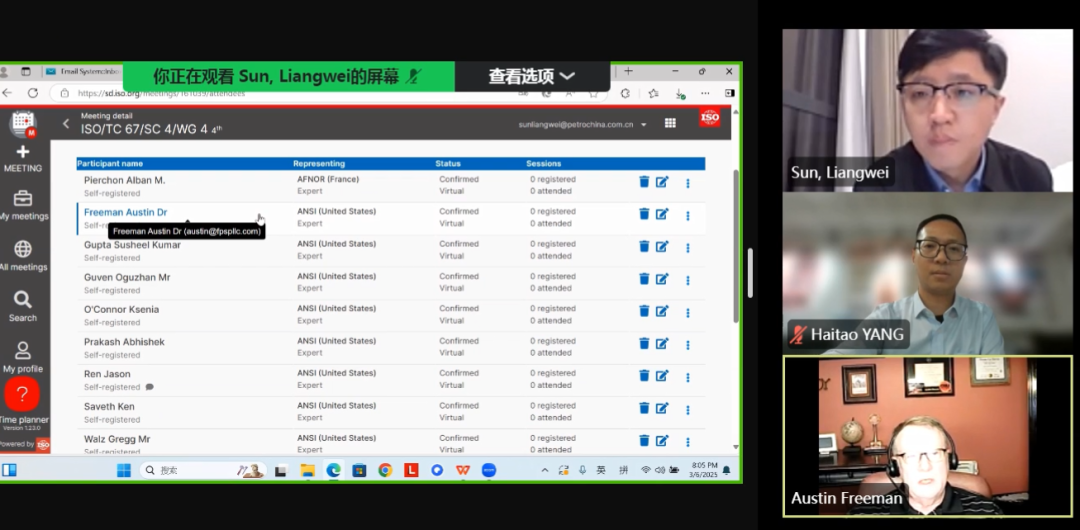Edit the Freeman Austin Dr entry
The image size is (1080, 530).
click(662, 214)
